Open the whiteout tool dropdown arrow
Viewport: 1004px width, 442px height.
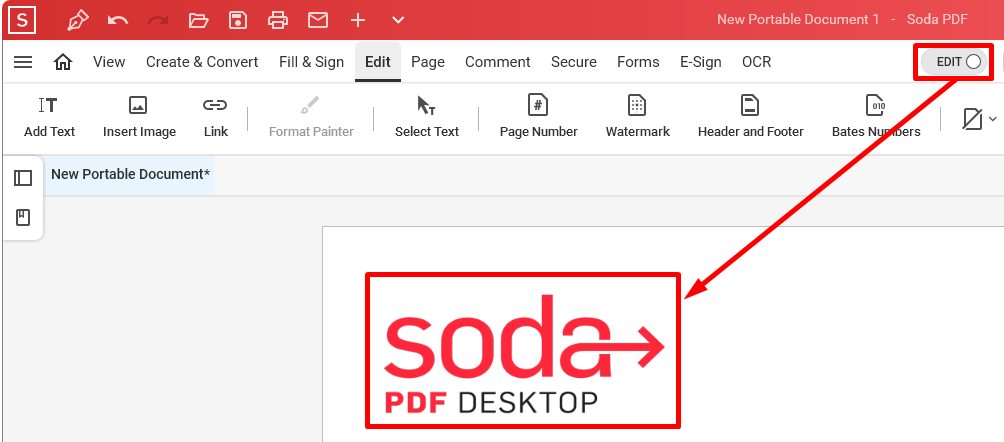pos(993,119)
